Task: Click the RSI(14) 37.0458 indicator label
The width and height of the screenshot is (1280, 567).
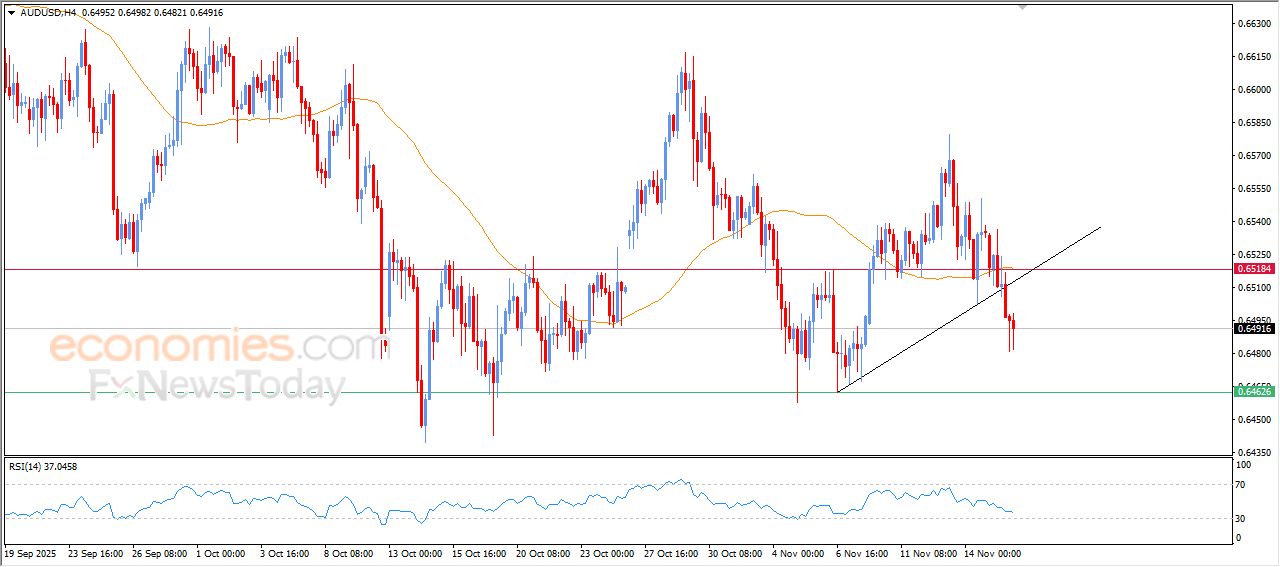Action: pos(43,466)
